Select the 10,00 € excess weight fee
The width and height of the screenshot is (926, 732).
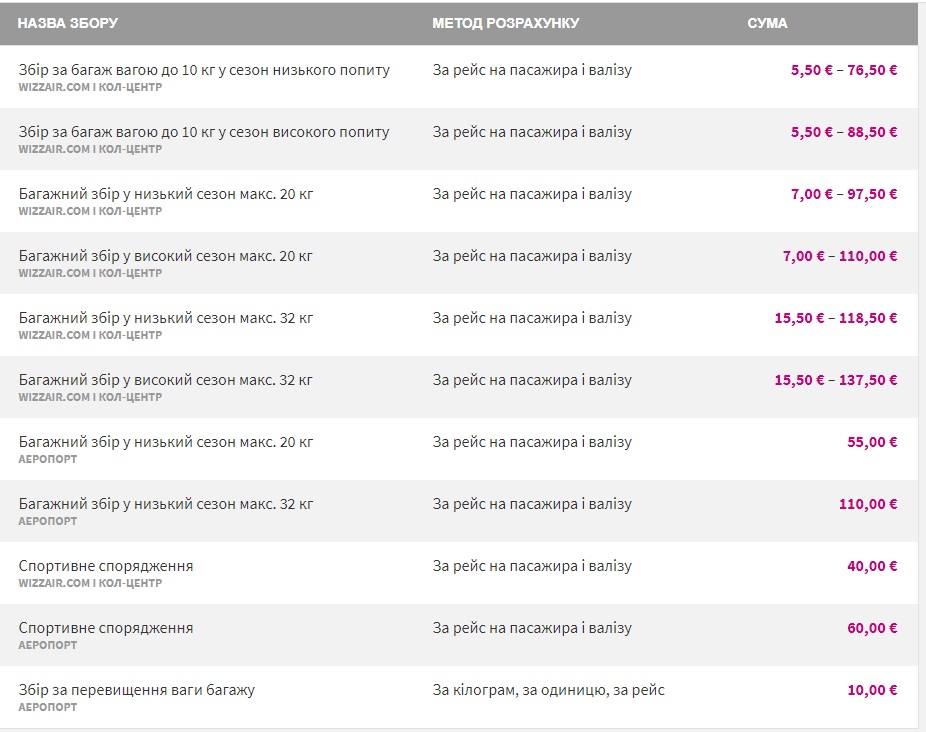(872, 690)
